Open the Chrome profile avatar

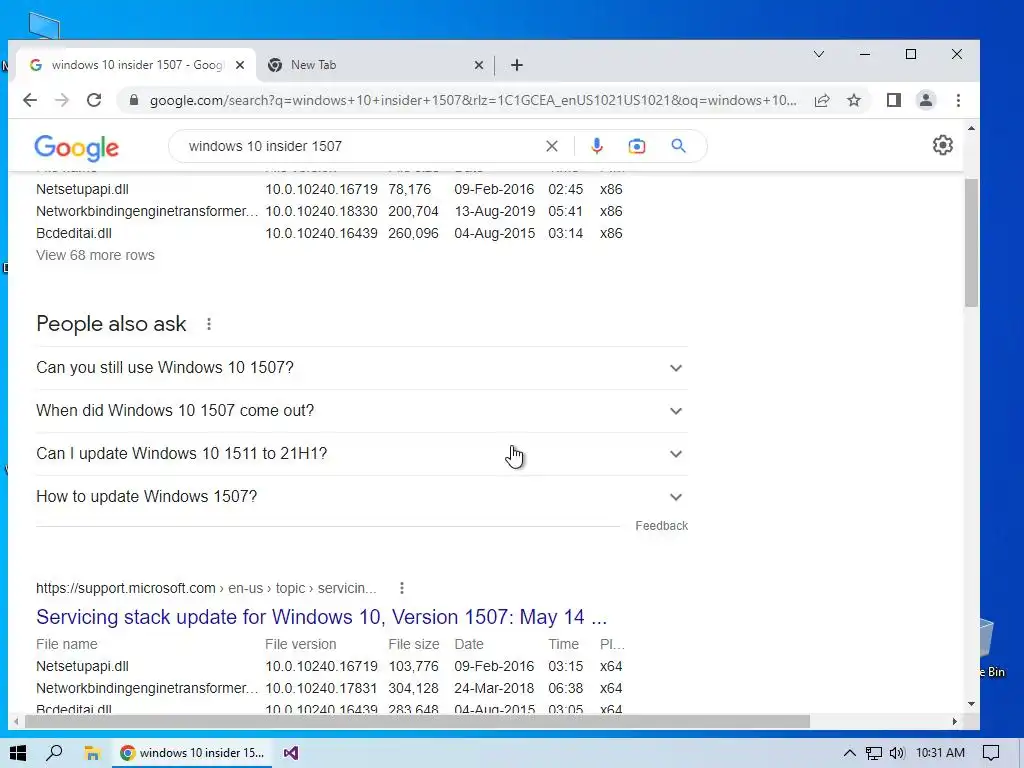point(925,100)
